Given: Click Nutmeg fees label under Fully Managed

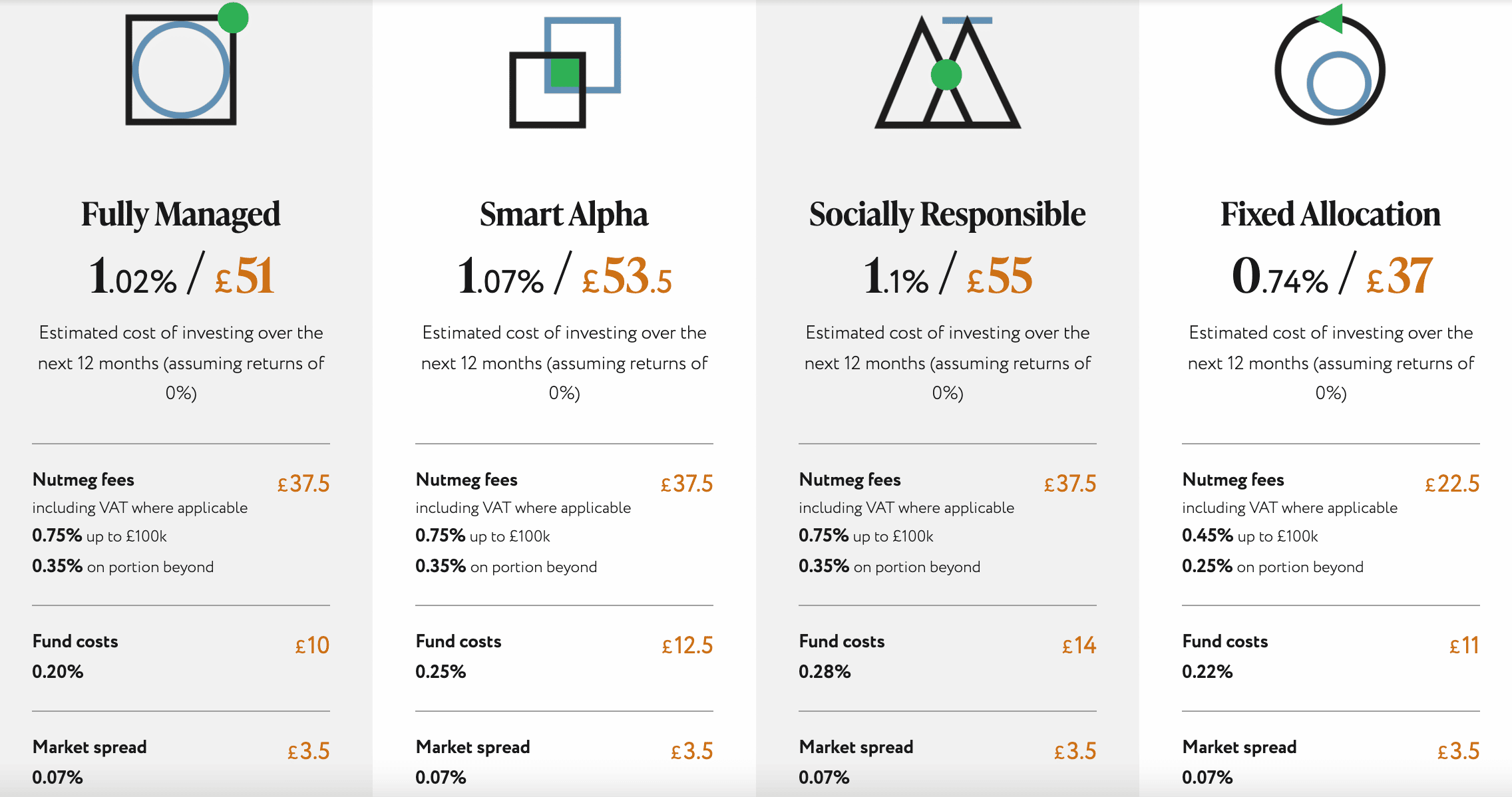Looking at the screenshot, I should click(x=83, y=480).
